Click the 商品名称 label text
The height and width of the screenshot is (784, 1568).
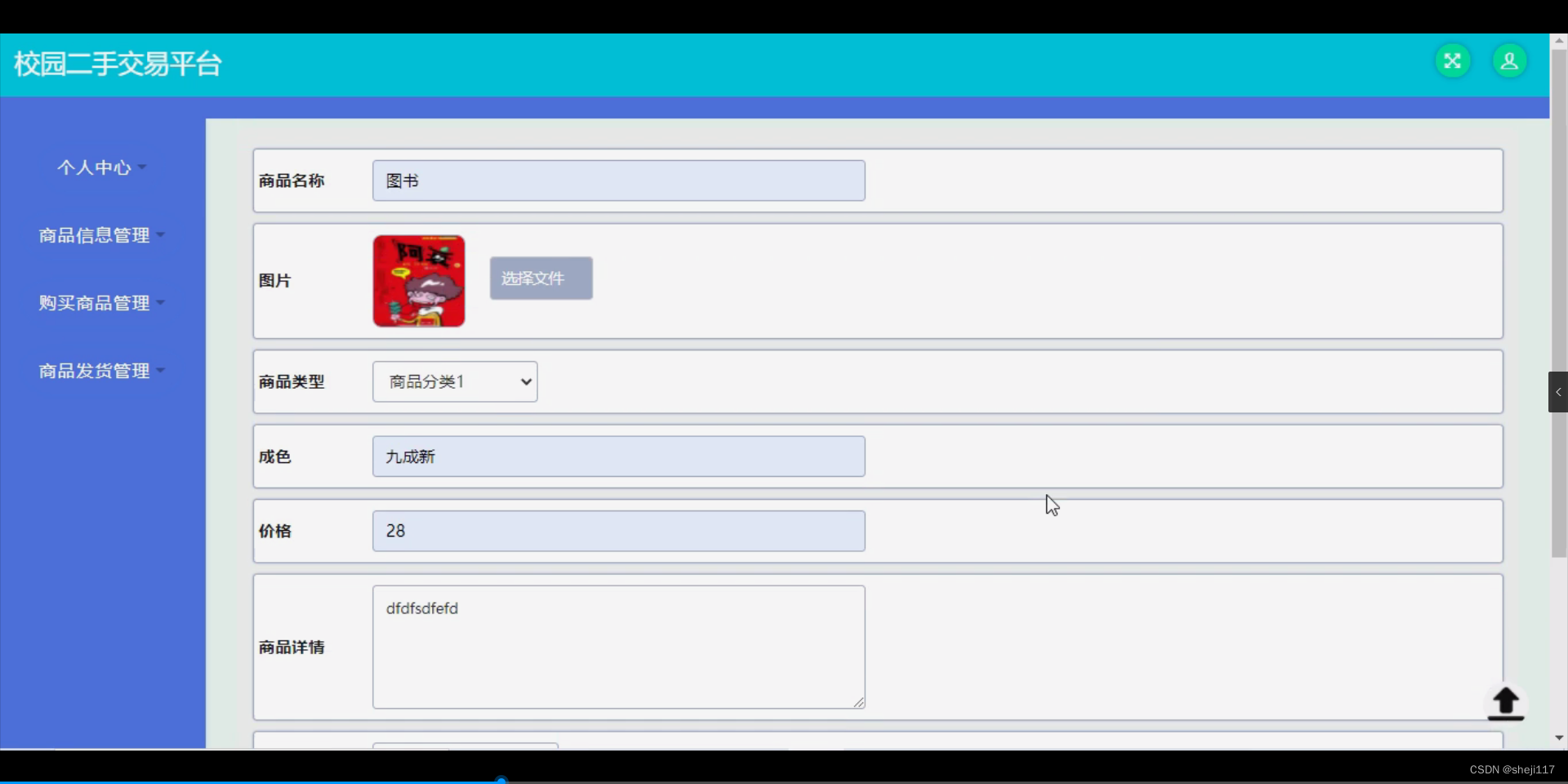(x=292, y=180)
